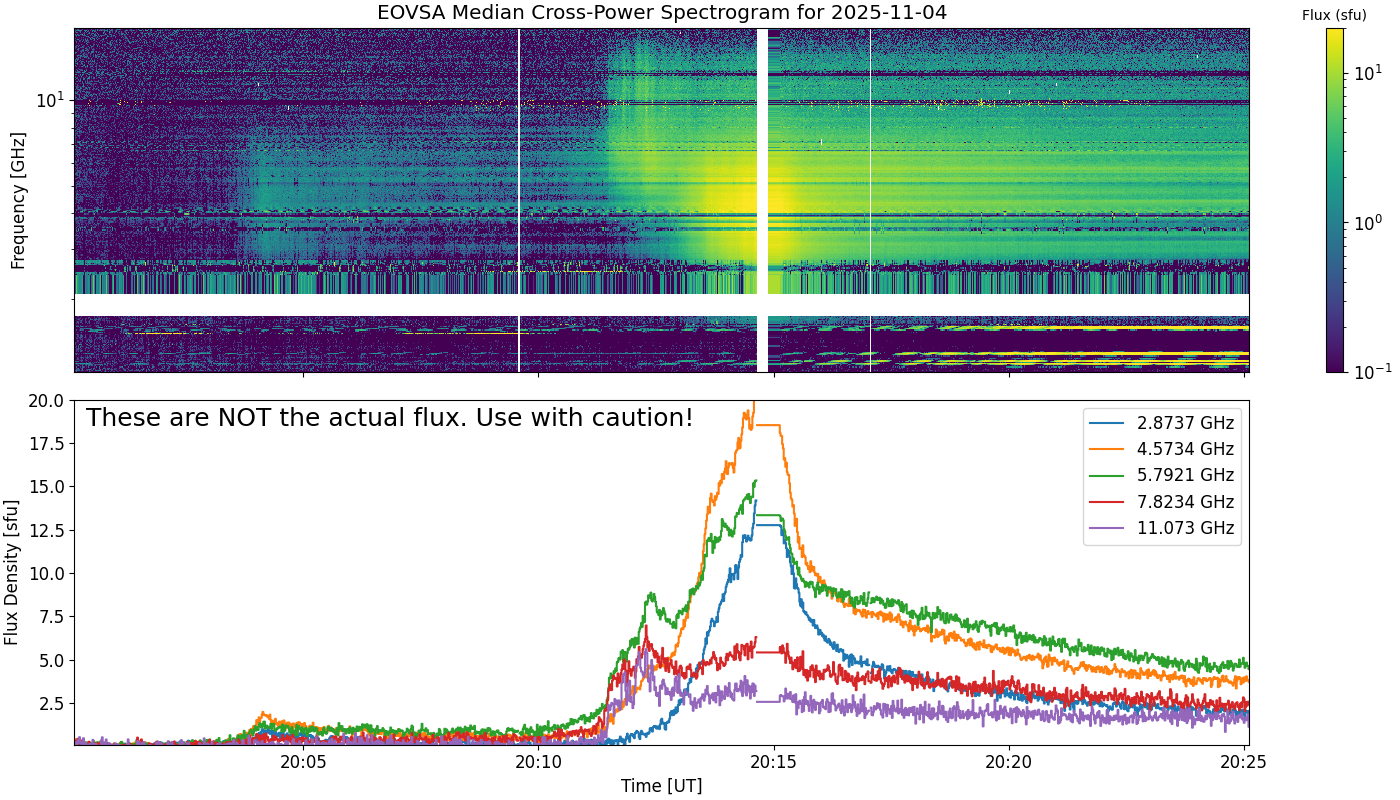The width and height of the screenshot is (1400, 800).
Task: Click the 20:05 time axis tick label
Action: 303,761
